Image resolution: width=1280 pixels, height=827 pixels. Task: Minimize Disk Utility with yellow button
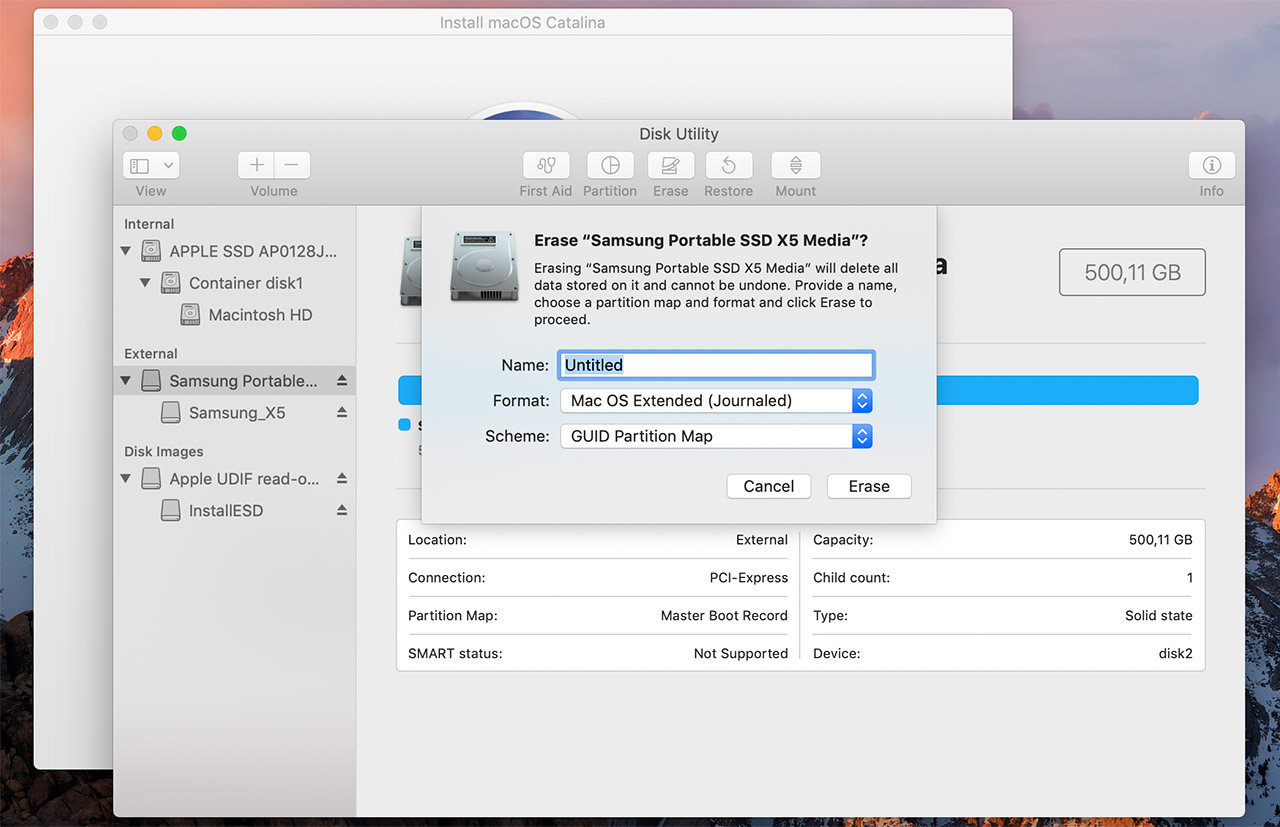(154, 134)
